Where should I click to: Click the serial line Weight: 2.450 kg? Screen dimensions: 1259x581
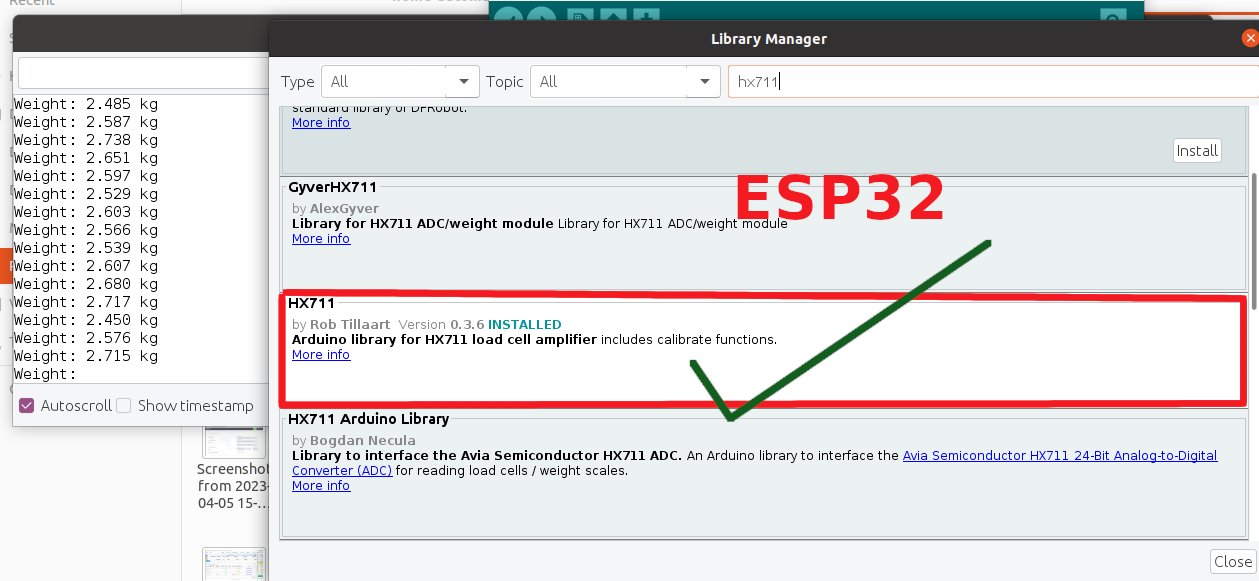86,319
